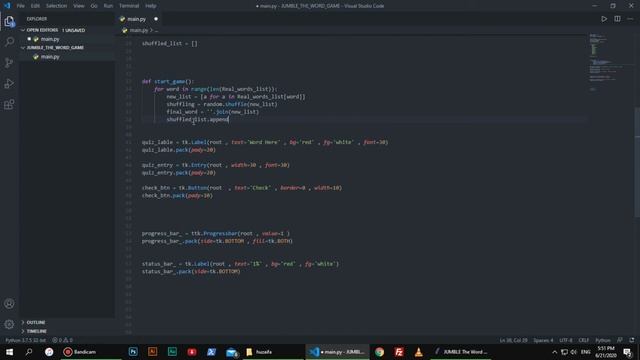Select main.py in JUMBLE_THE_WORD_GAME folder
Screen dimensions: 640x360
[67, 57]
